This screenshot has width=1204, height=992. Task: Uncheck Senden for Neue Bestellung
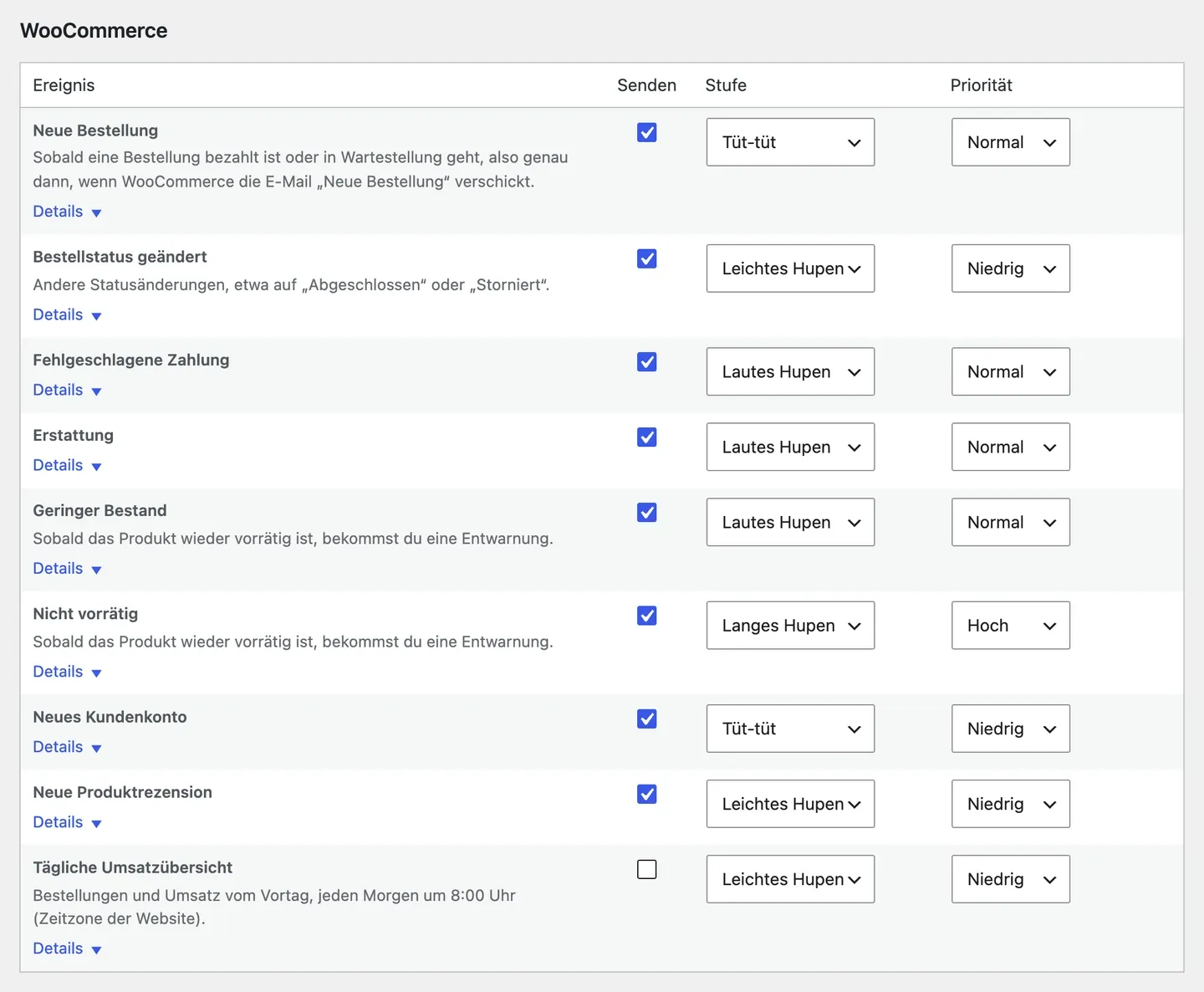coord(646,132)
